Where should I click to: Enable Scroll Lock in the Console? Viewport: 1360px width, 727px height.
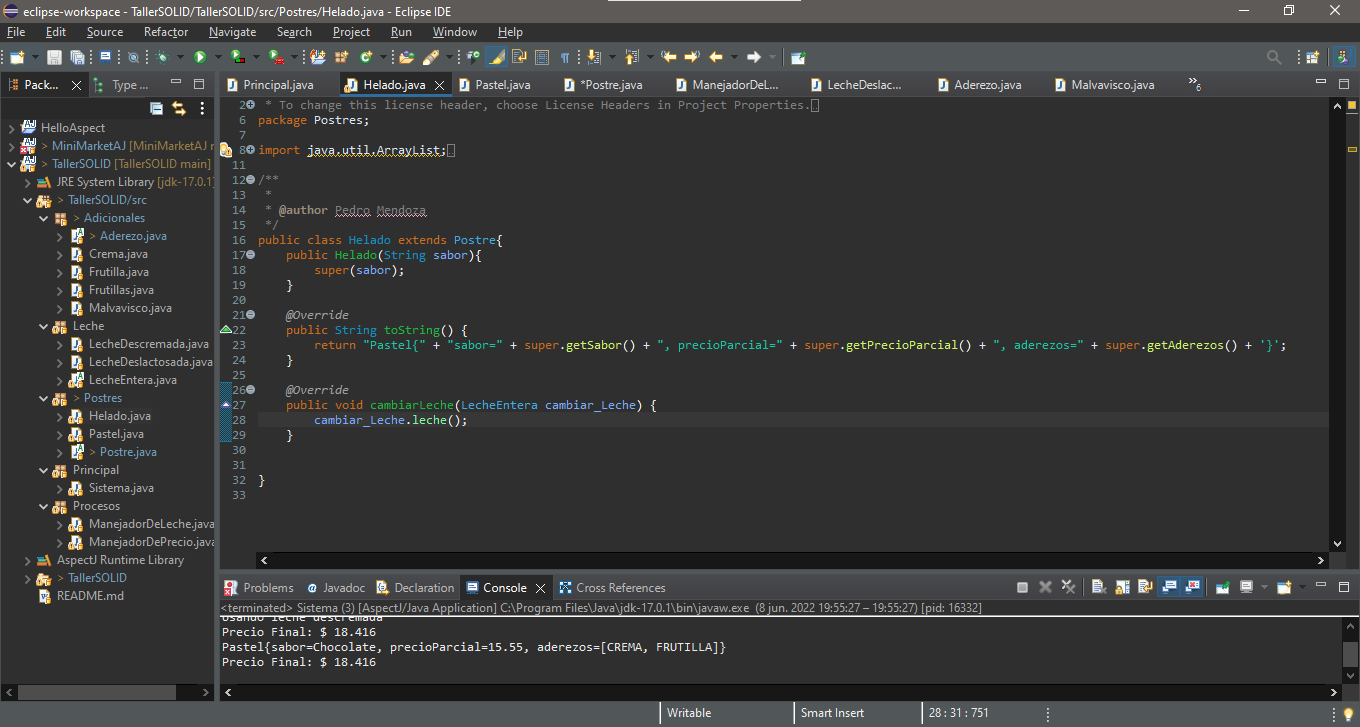(x=1121, y=587)
